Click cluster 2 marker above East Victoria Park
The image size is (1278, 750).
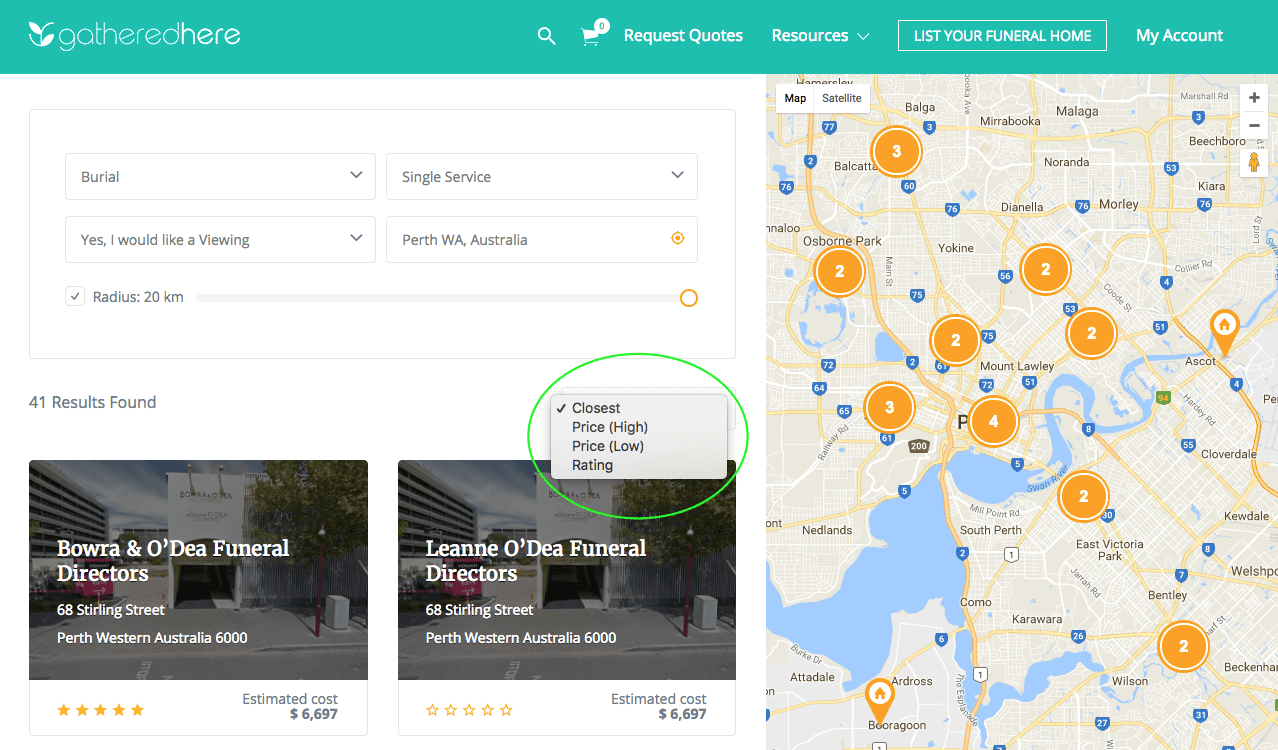[1083, 496]
